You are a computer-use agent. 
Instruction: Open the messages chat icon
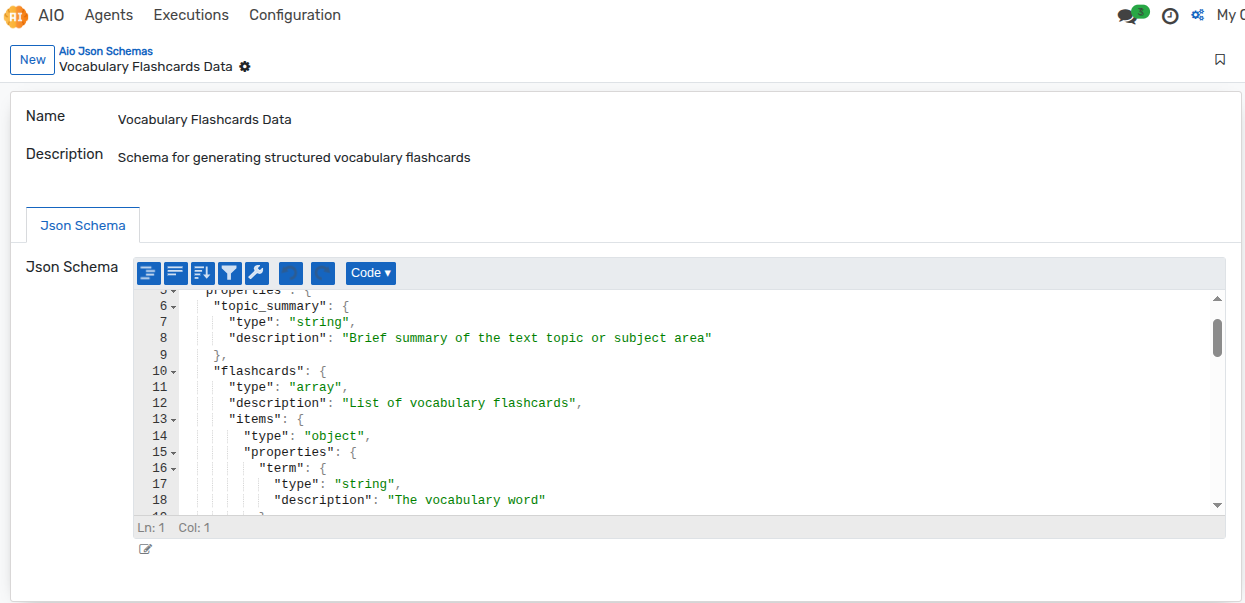(x=1128, y=16)
